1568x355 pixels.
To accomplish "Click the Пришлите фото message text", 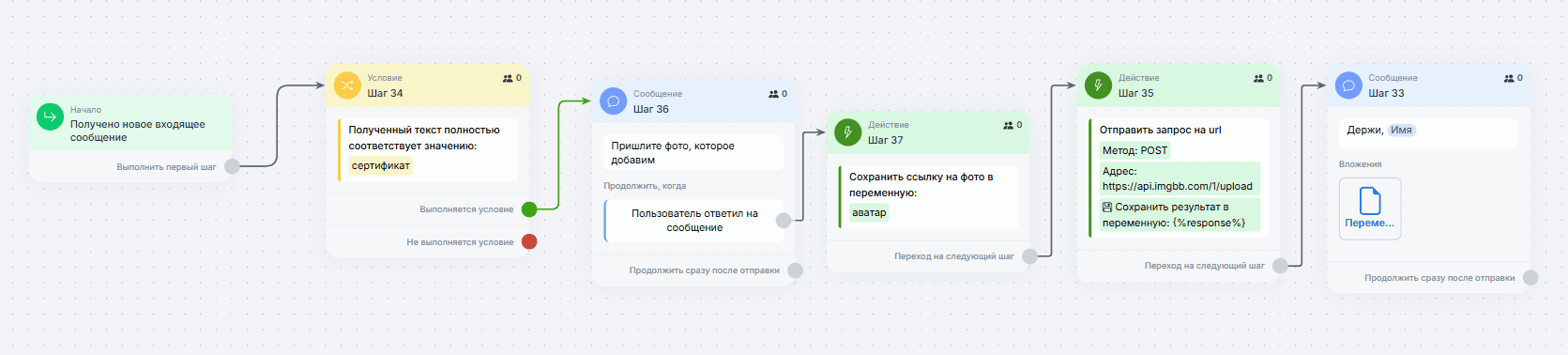I will tap(673, 153).
